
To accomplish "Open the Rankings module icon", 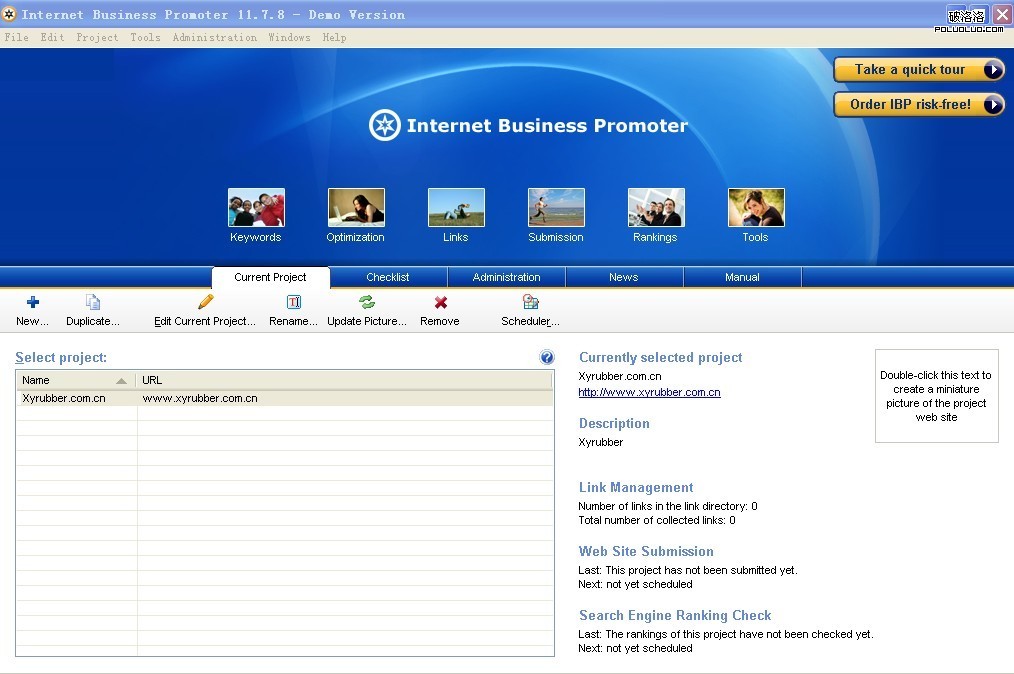I will coord(656,208).
